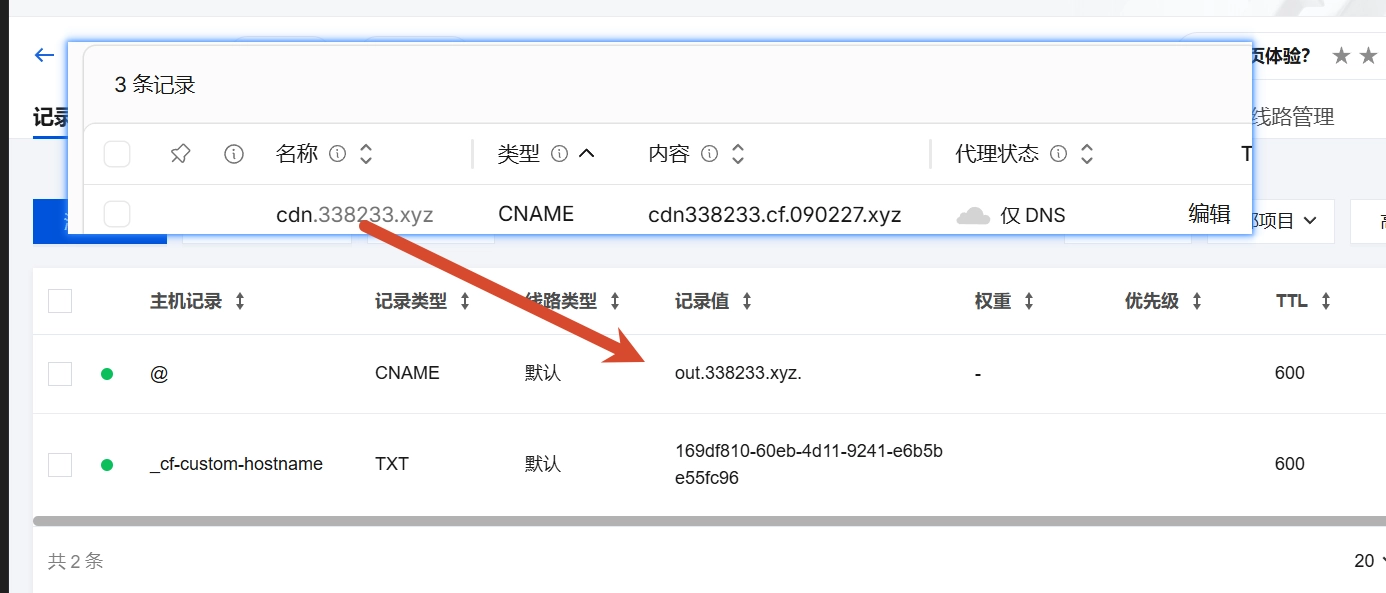Click cdn.338233.xyz name cell
This screenshot has height=593, width=1386.
355,214
